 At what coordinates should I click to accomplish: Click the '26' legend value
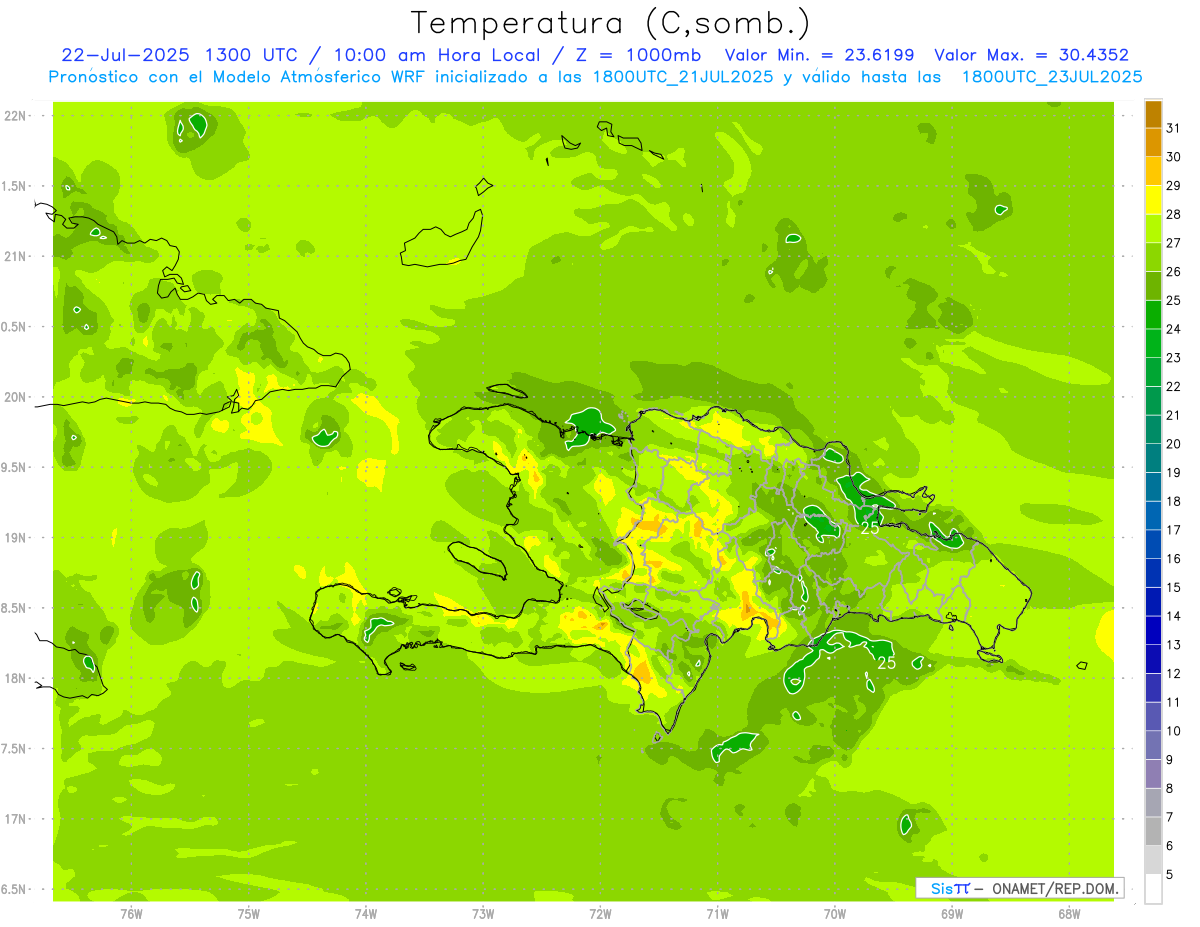(x=1174, y=272)
